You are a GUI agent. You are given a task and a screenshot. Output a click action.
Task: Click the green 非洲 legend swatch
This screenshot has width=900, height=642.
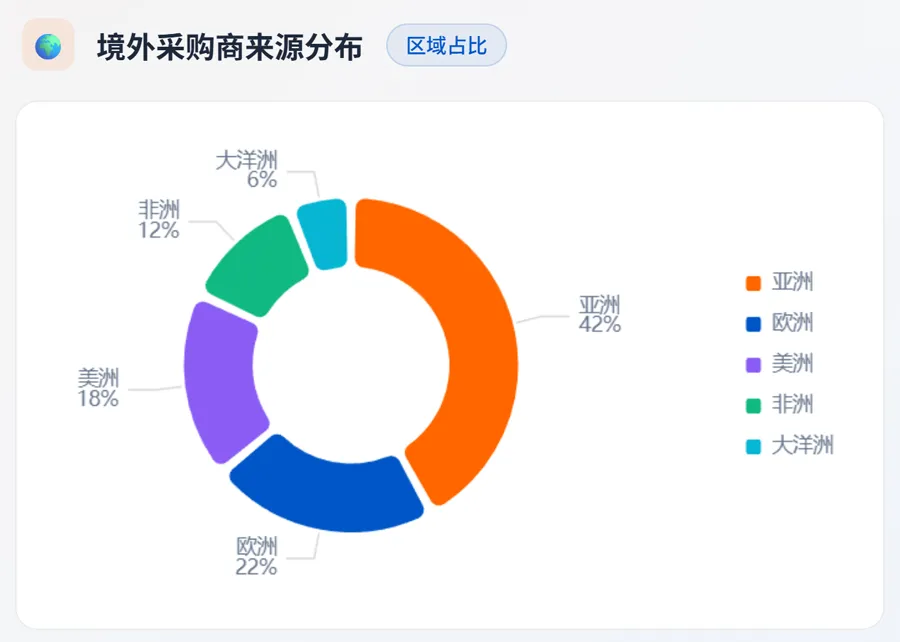click(754, 406)
